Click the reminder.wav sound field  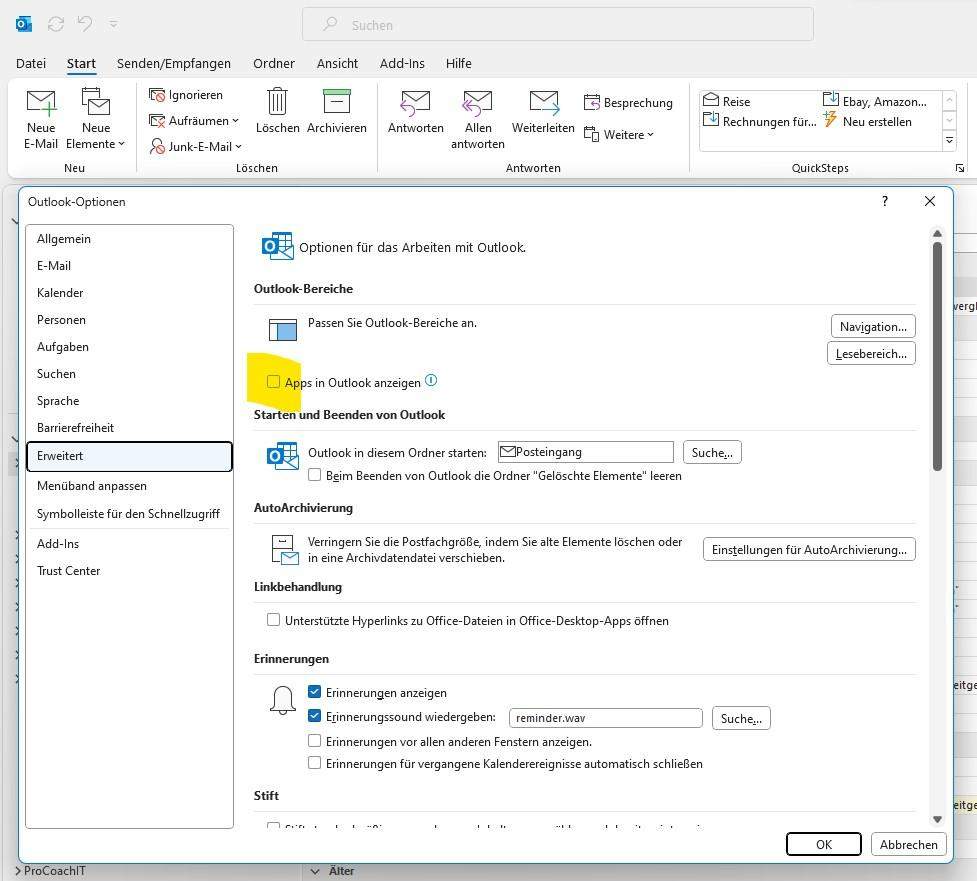606,718
